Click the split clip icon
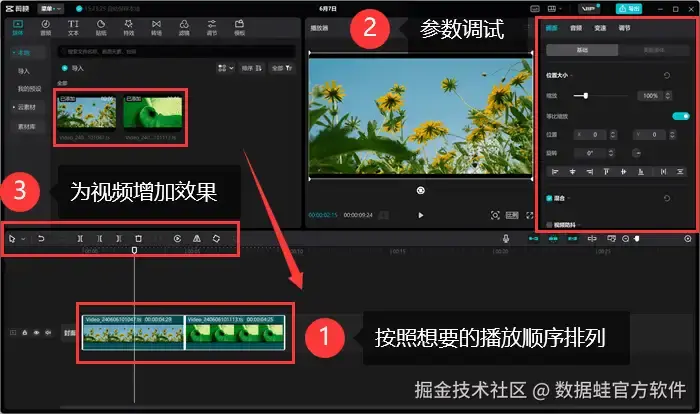Image resolution: width=700 pixels, height=414 pixels. point(80,239)
